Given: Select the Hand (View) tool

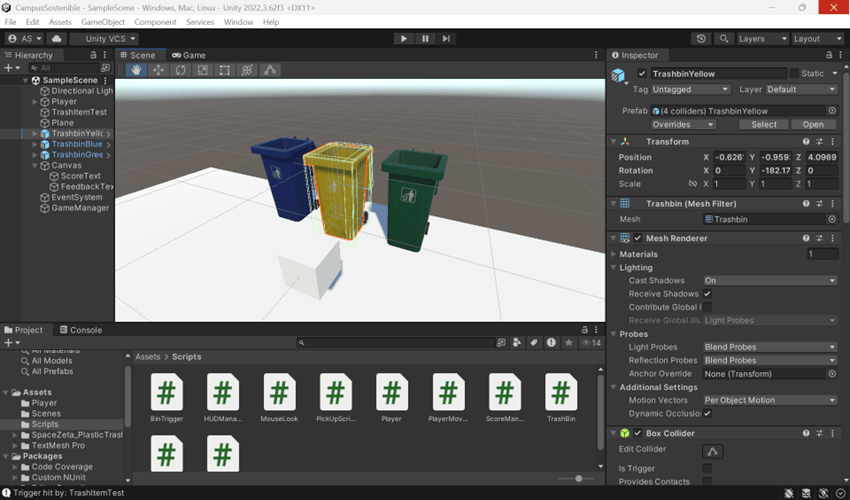Looking at the screenshot, I should pyautogui.click(x=137, y=71).
